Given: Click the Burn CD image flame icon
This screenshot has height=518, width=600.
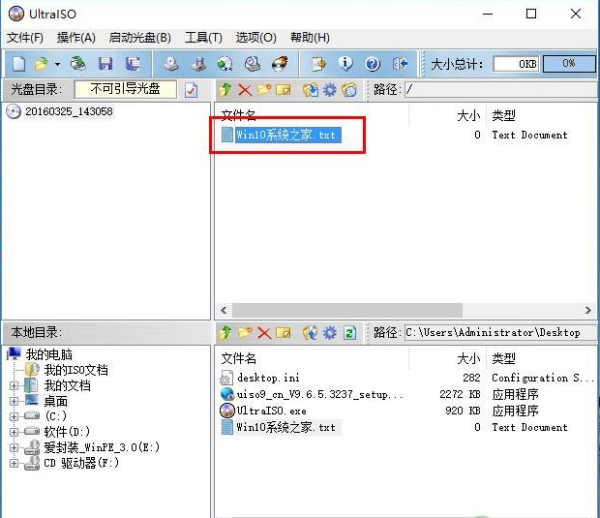Looking at the screenshot, I should pyautogui.click(x=280, y=64).
